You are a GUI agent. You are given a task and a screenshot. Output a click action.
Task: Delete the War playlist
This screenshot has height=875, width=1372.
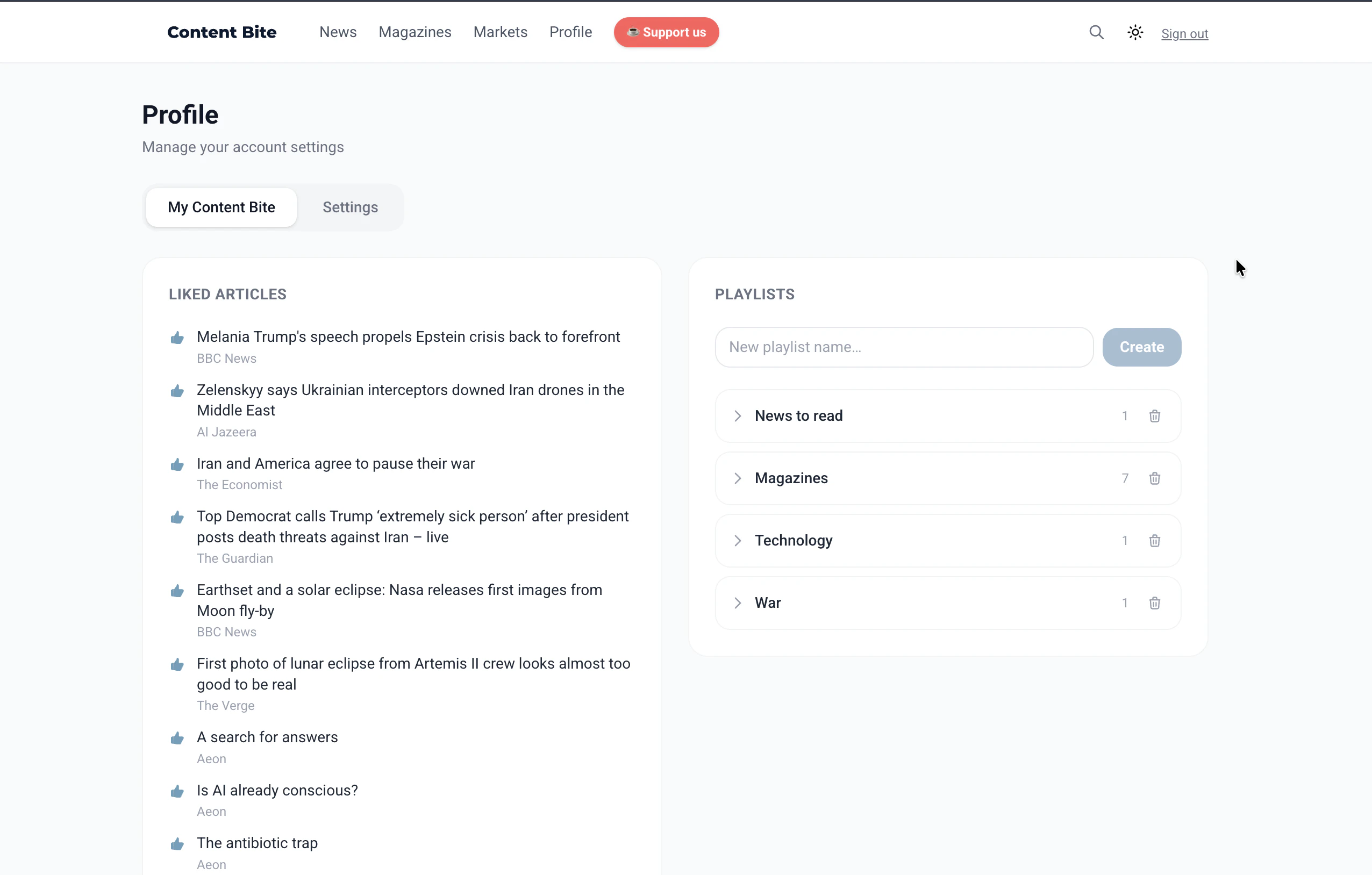tap(1154, 603)
